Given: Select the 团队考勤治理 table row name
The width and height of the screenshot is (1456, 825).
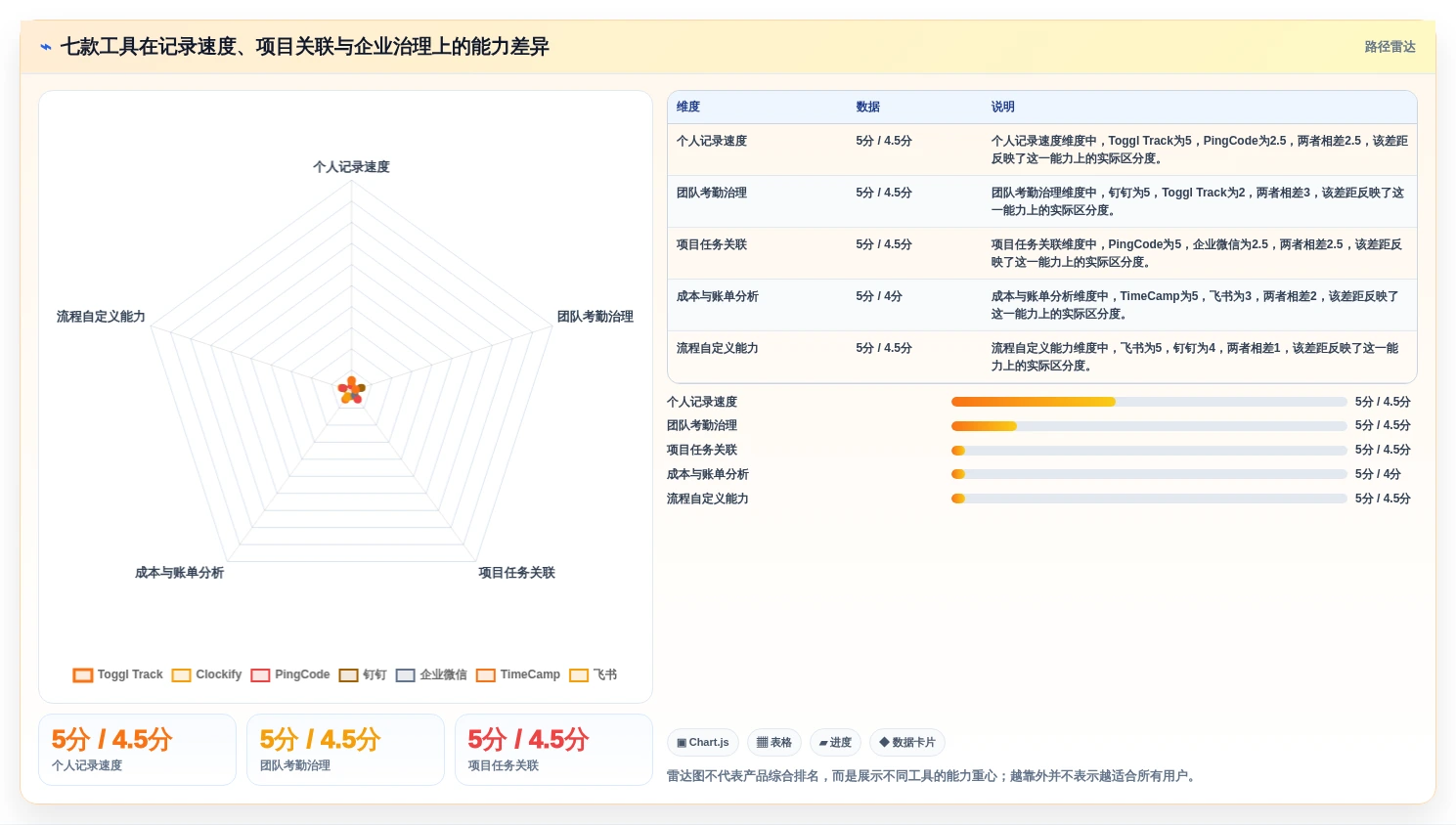Looking at the screenshot, I should click(x=712, y=194).
